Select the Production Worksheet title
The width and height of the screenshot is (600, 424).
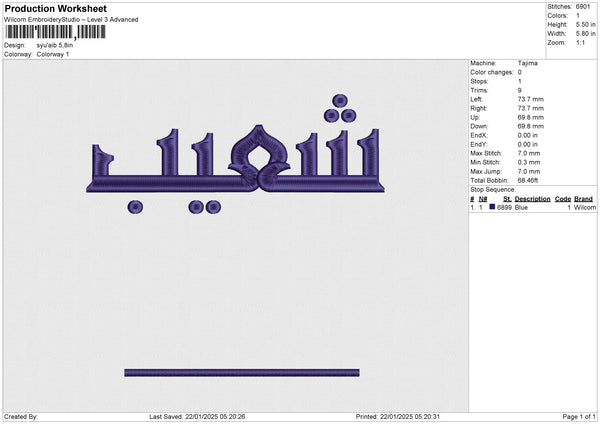coord(55,8)
